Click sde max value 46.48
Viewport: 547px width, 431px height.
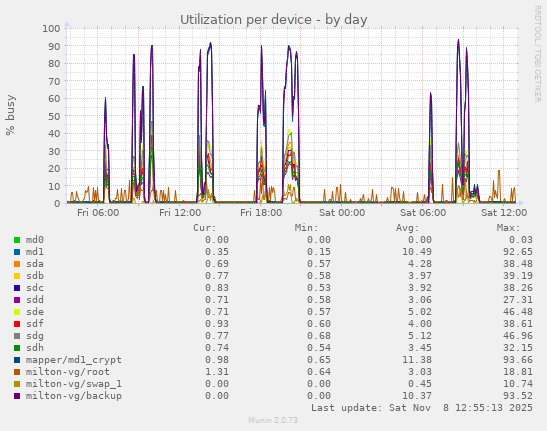(518, 312)
